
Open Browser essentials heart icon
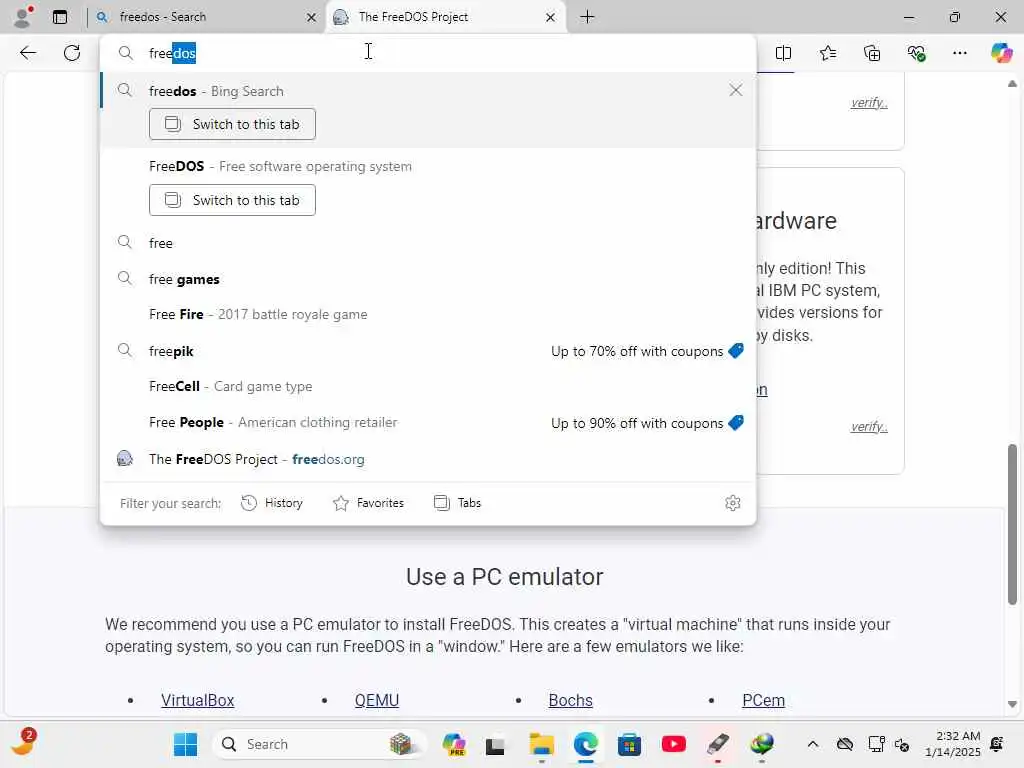click(x=916, y=53)
